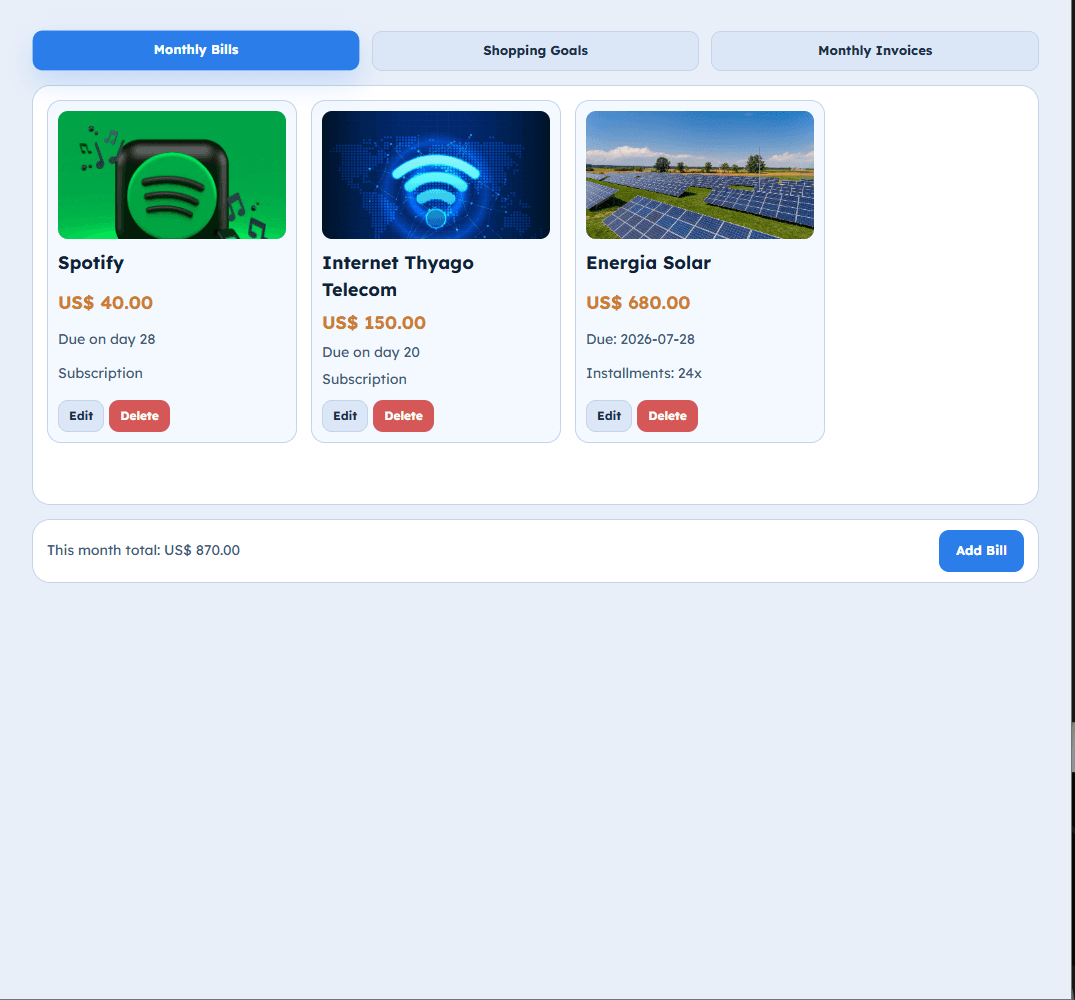Delete the Energia Solar bill
Image resolution: width=1075 pixels, height=1000 pixels.
[667, 416]
